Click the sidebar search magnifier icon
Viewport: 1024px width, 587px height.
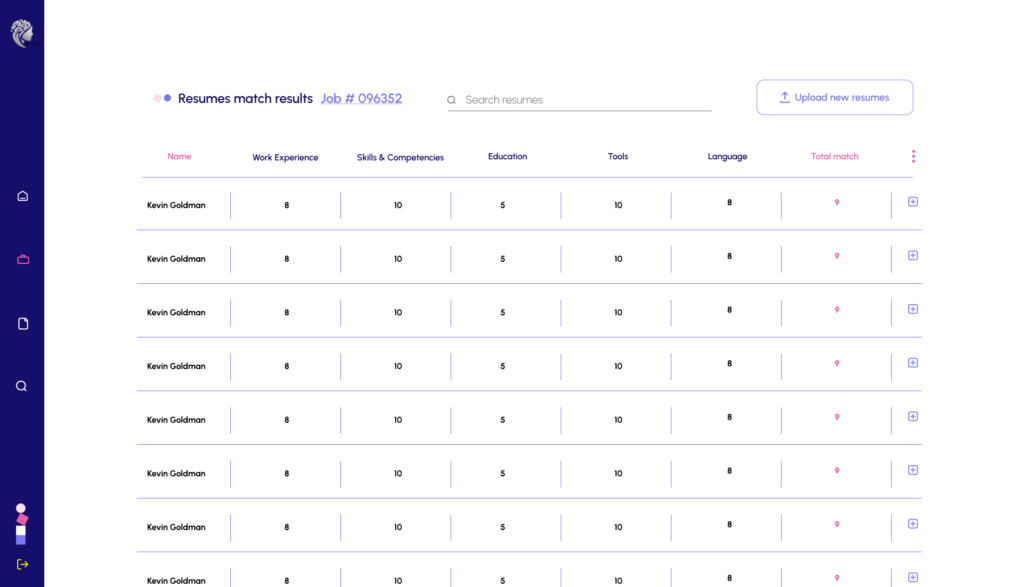pos(21,386)
